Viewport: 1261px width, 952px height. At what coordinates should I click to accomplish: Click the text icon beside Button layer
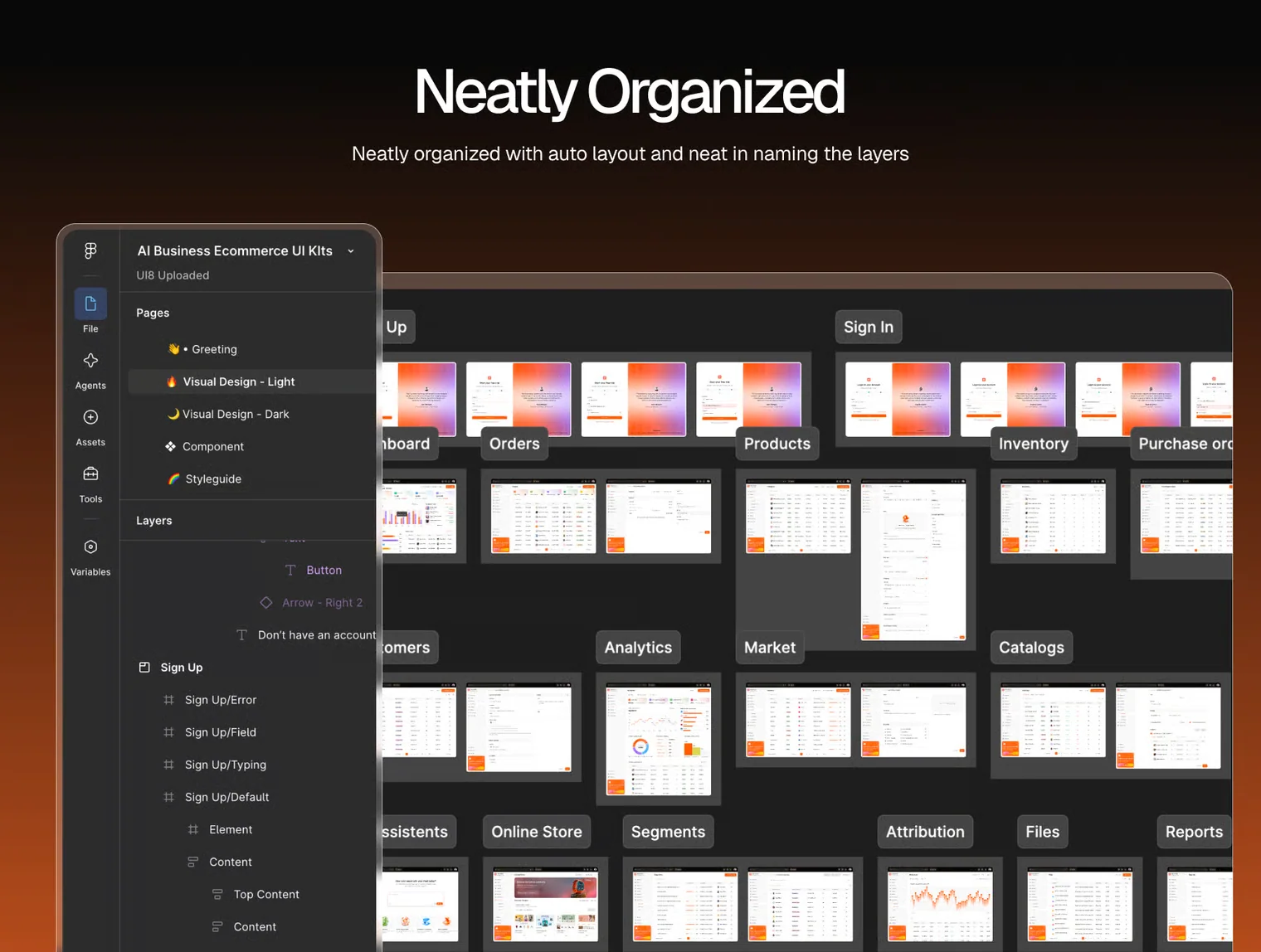click(x=290, y=571)
